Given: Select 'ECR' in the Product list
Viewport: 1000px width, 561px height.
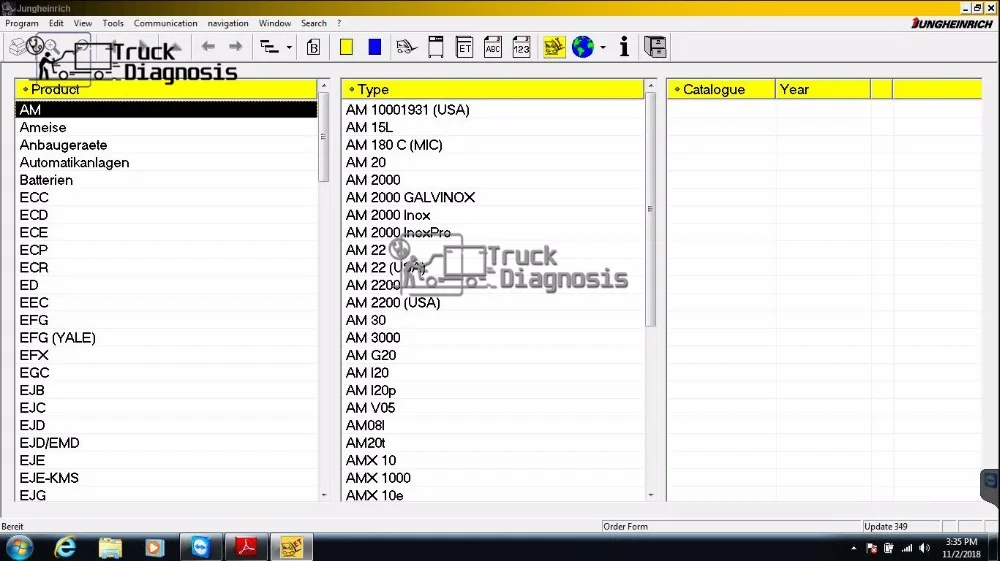Looking at the screenshot, I should (x=166, y=268).
